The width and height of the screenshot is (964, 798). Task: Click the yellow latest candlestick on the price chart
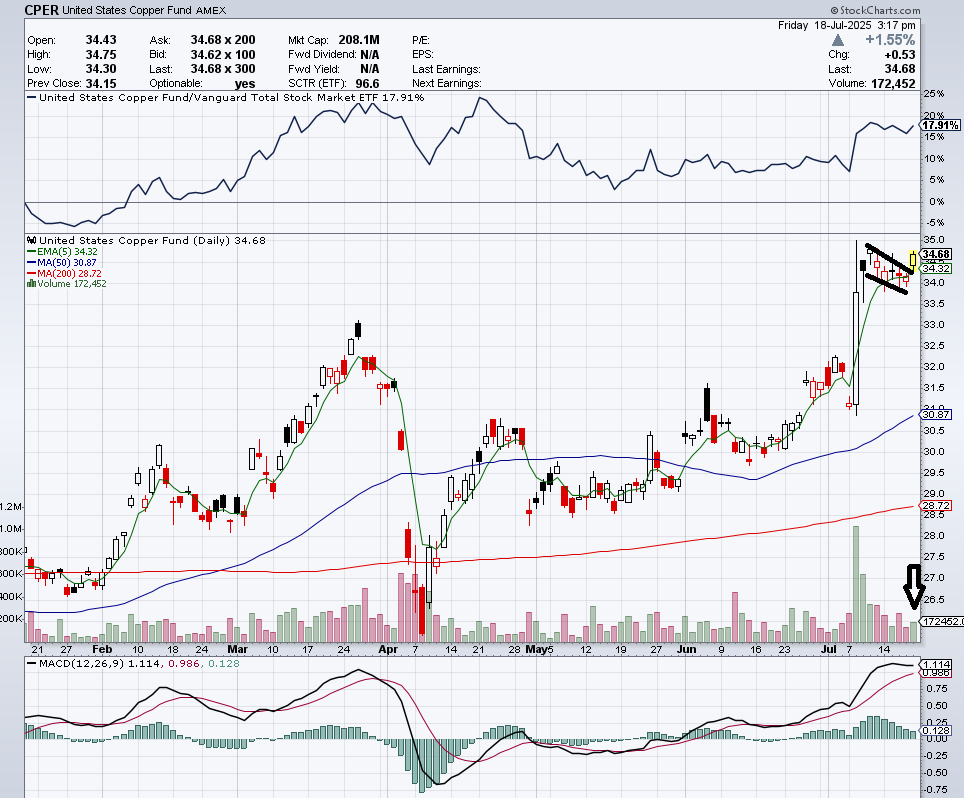click(914, 260)
